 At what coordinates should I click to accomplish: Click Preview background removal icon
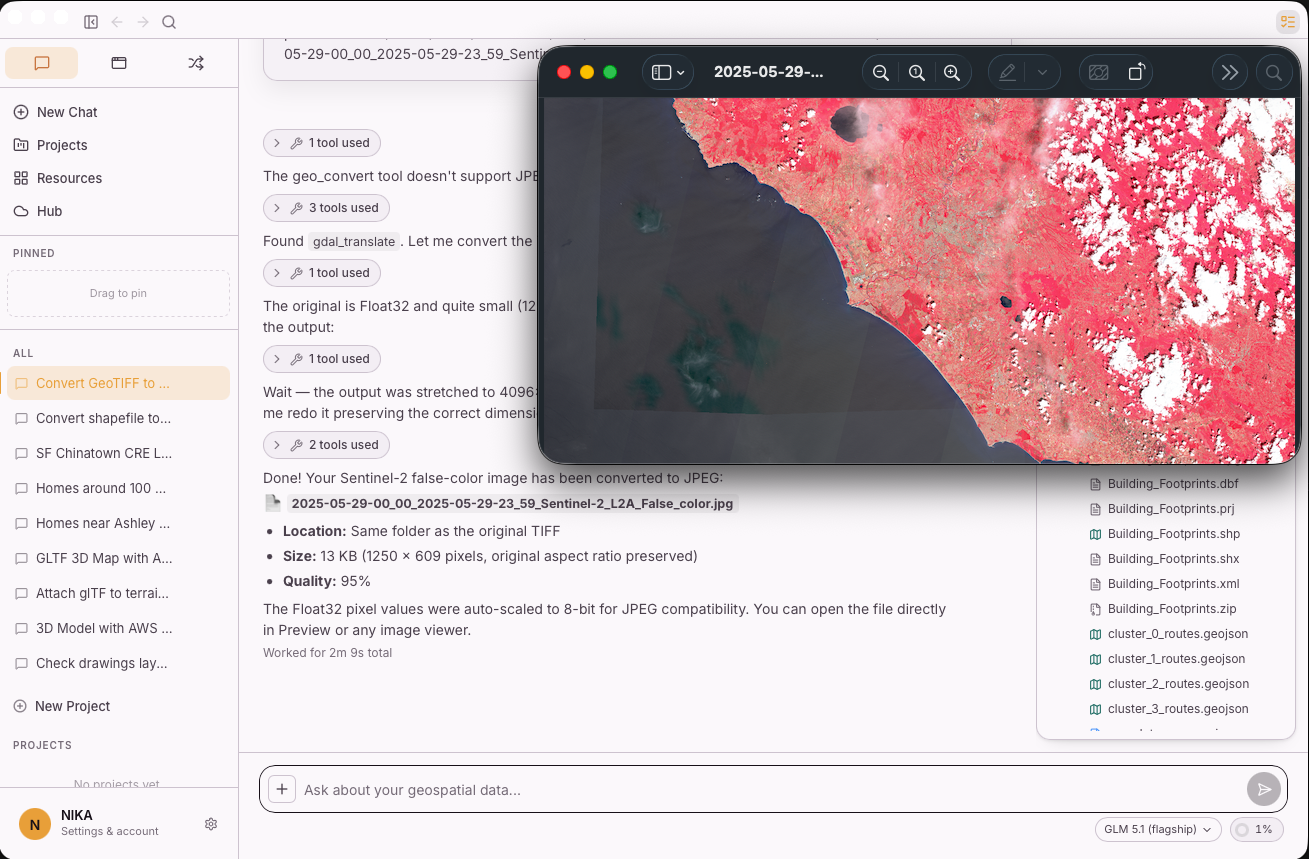1099,72
